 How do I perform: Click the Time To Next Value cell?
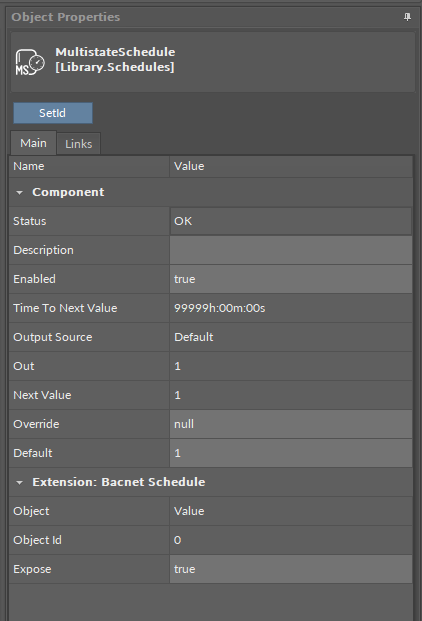(x=291, y=308)
